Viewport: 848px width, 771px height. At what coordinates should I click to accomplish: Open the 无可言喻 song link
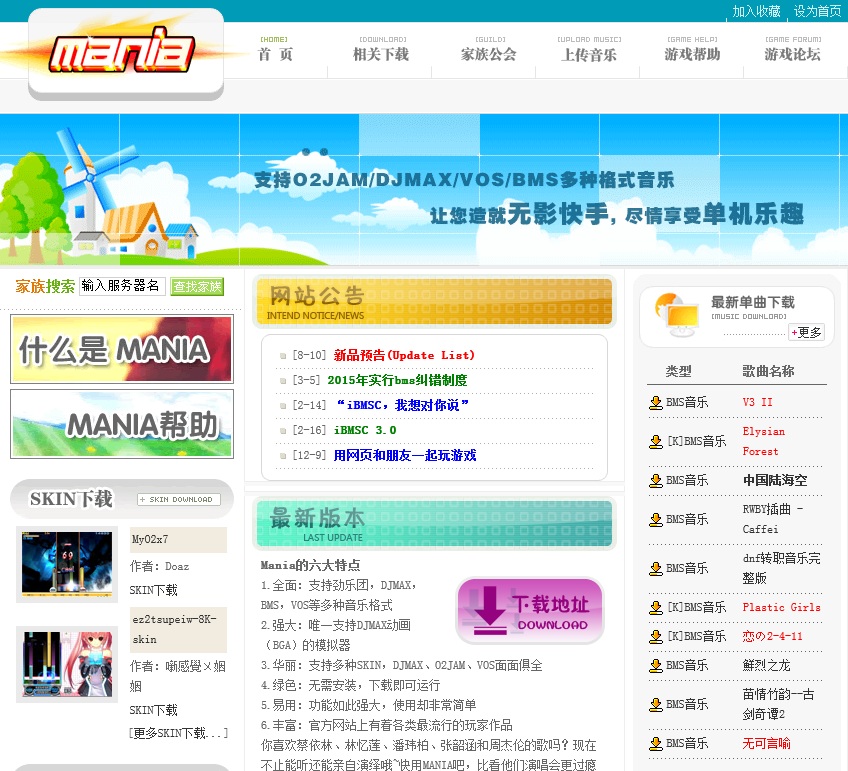pos(766,743)
